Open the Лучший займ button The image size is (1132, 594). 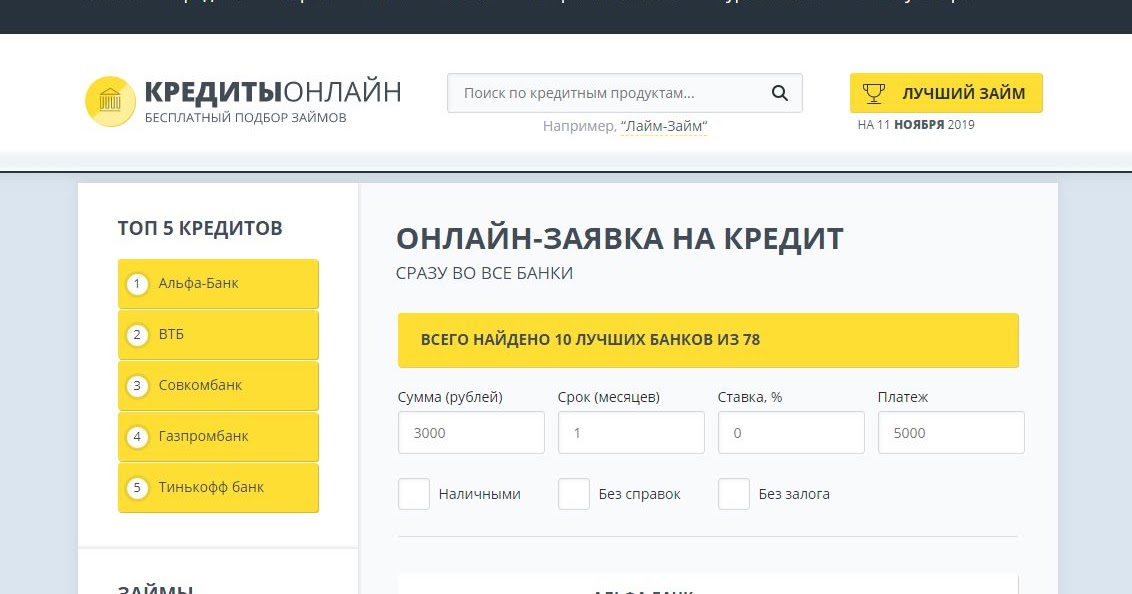(x=946, y=93)
